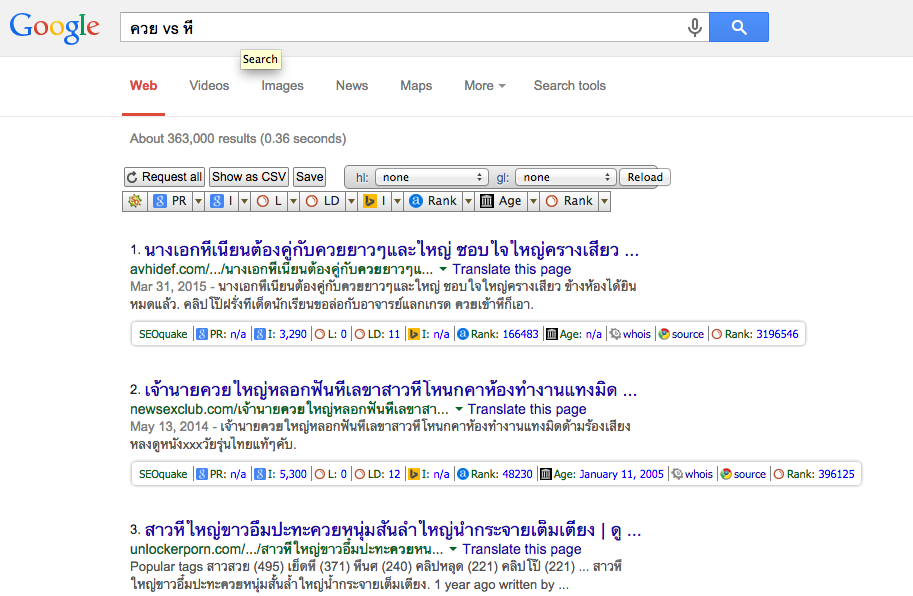Sort by Google PR parameter button

pos(170,201)
